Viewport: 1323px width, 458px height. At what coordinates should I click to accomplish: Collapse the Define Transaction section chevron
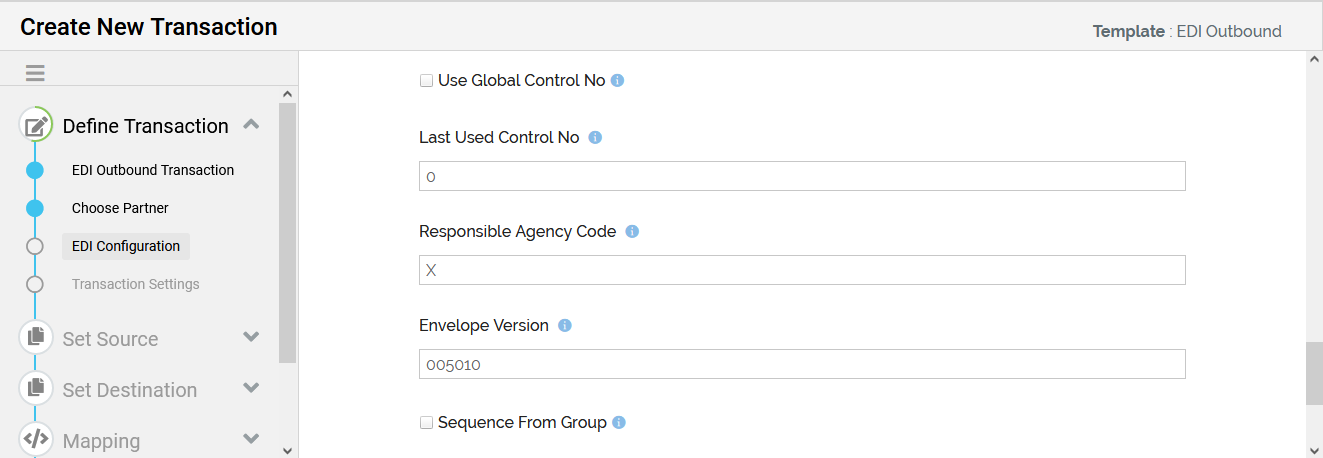point(252,124)
